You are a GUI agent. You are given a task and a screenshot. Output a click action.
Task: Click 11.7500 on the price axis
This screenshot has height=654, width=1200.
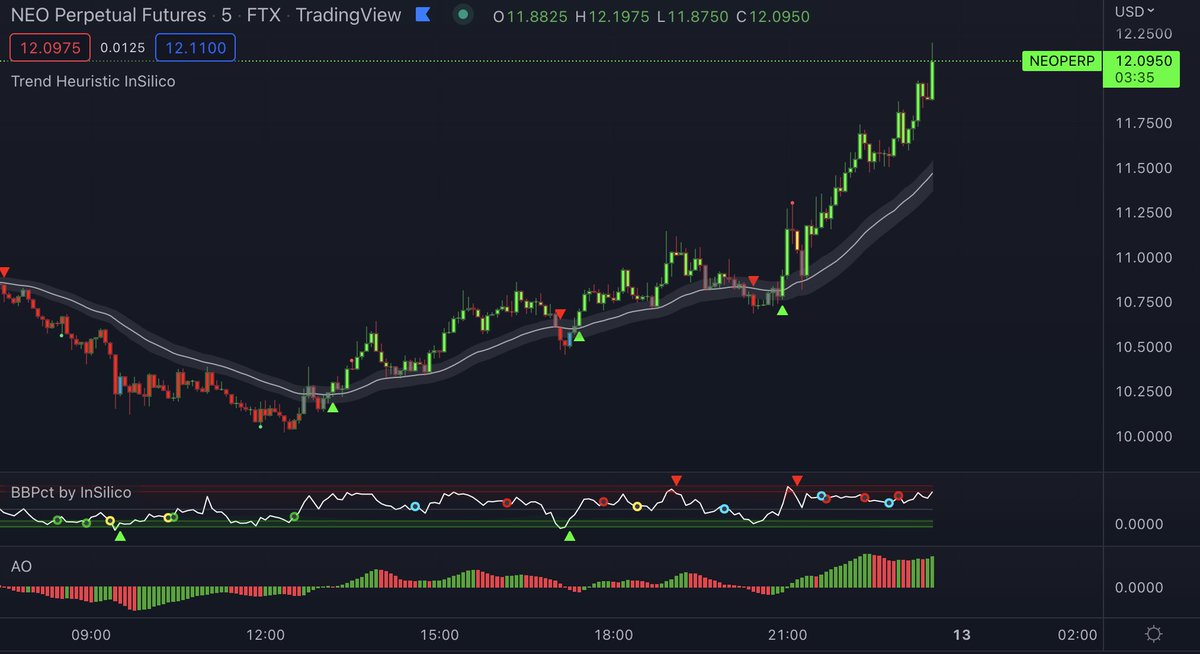tap(1145, 123)
